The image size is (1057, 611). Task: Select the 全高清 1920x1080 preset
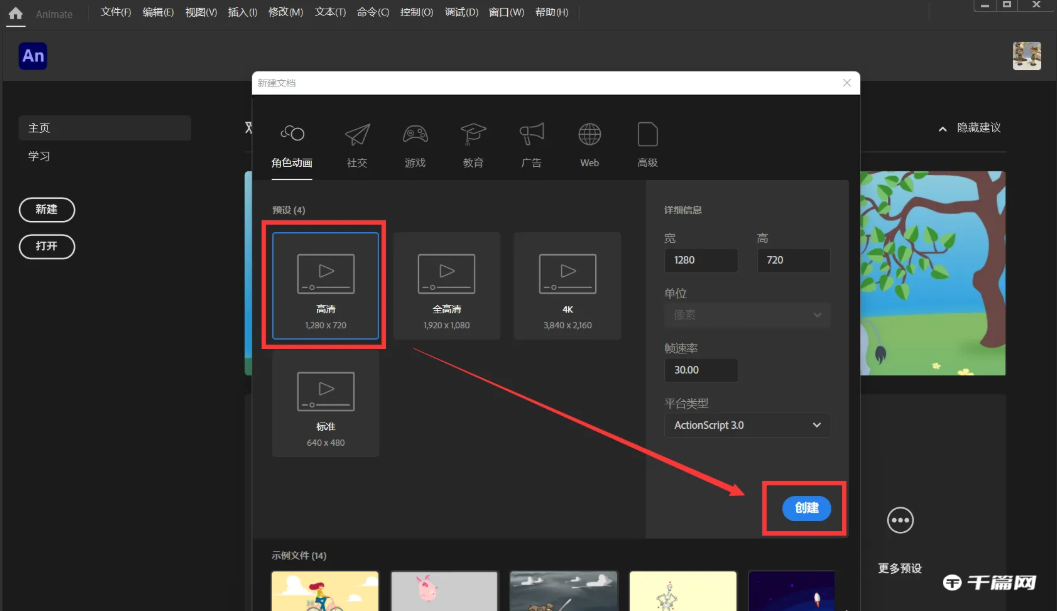[x=446, y=285]
